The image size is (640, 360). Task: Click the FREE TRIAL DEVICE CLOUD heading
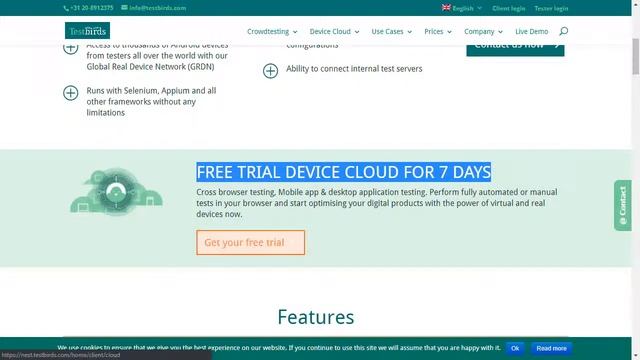[343, 172]
